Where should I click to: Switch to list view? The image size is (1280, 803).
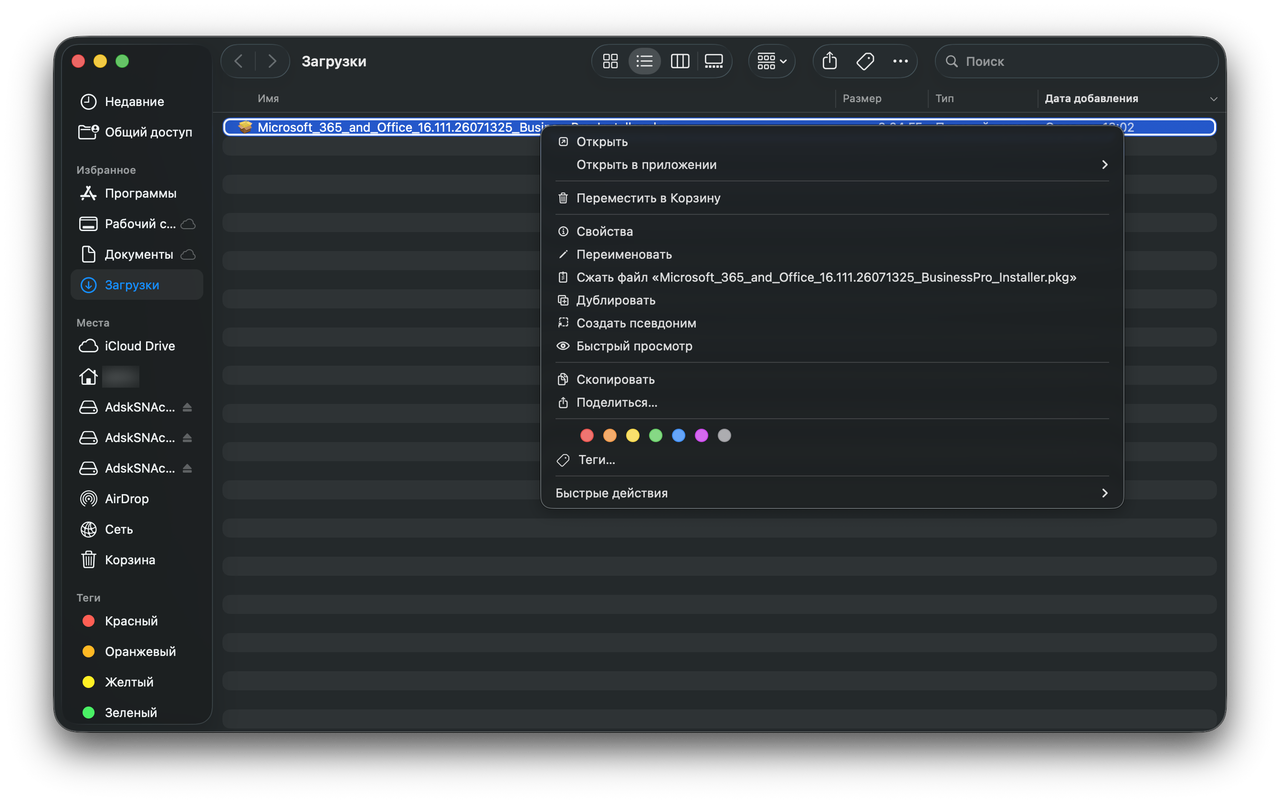[x=645, y=61]
